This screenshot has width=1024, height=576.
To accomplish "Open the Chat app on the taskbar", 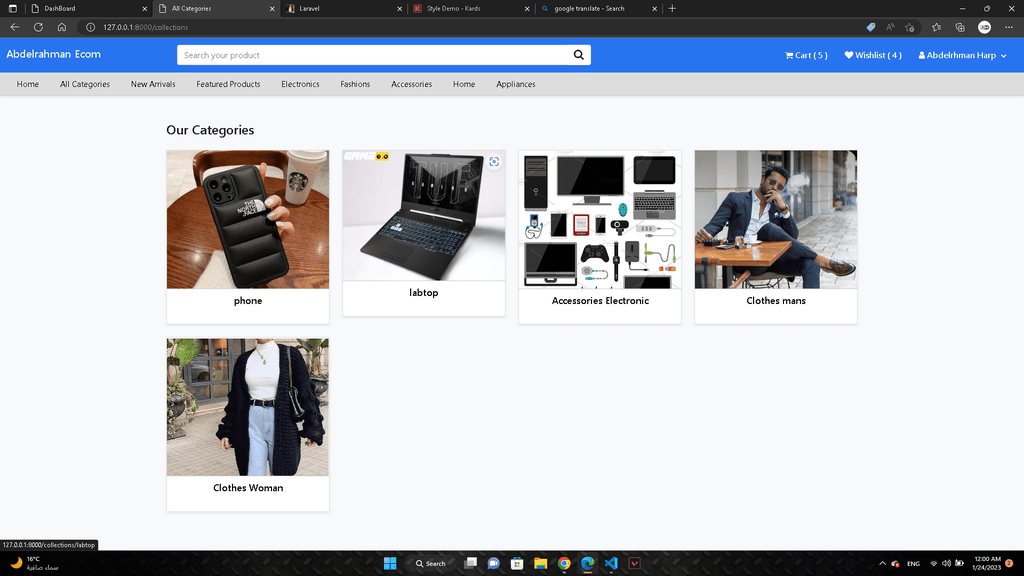I will click(494, 563).
